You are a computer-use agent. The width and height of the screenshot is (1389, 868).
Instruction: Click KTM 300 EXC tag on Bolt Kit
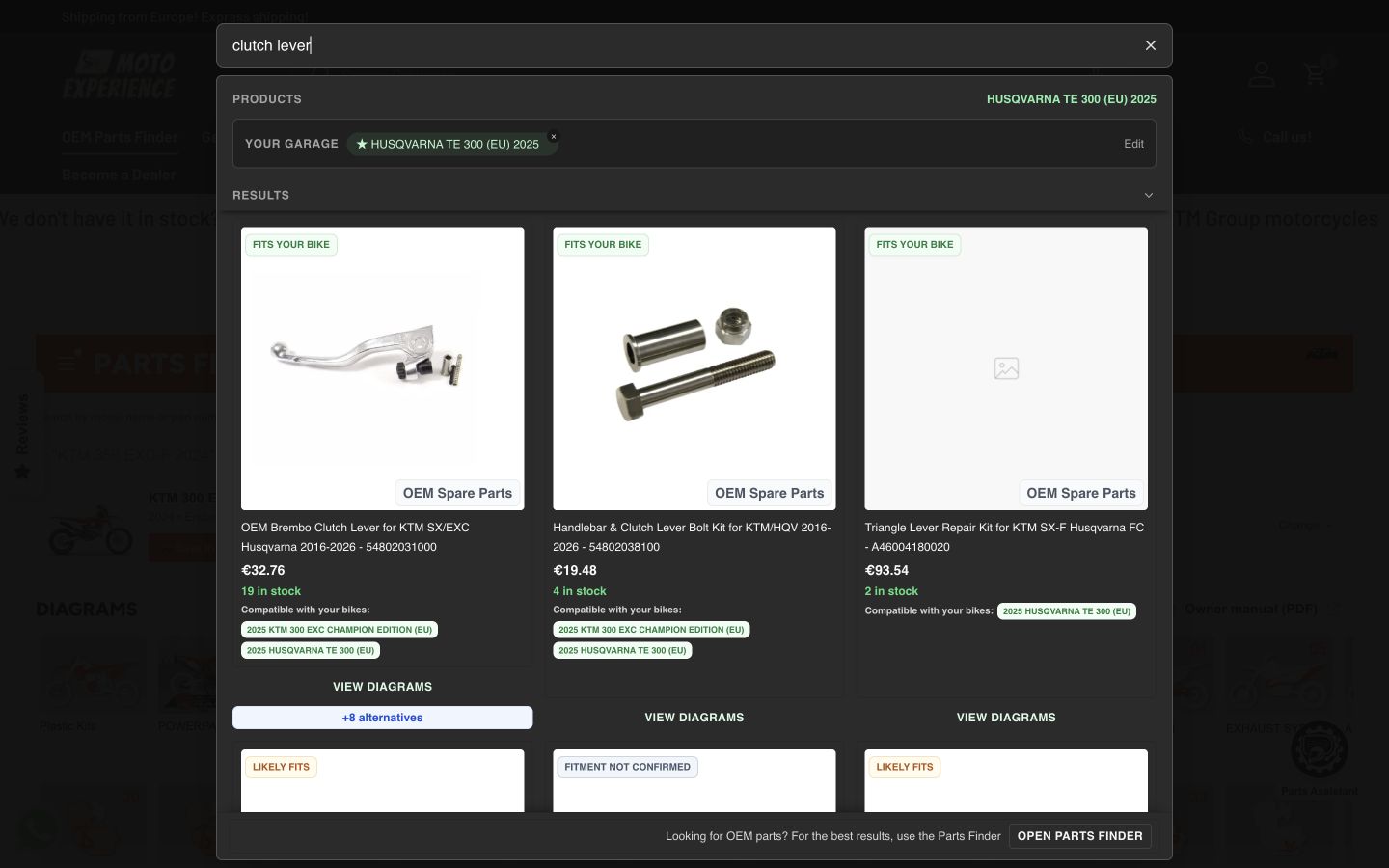651,630
